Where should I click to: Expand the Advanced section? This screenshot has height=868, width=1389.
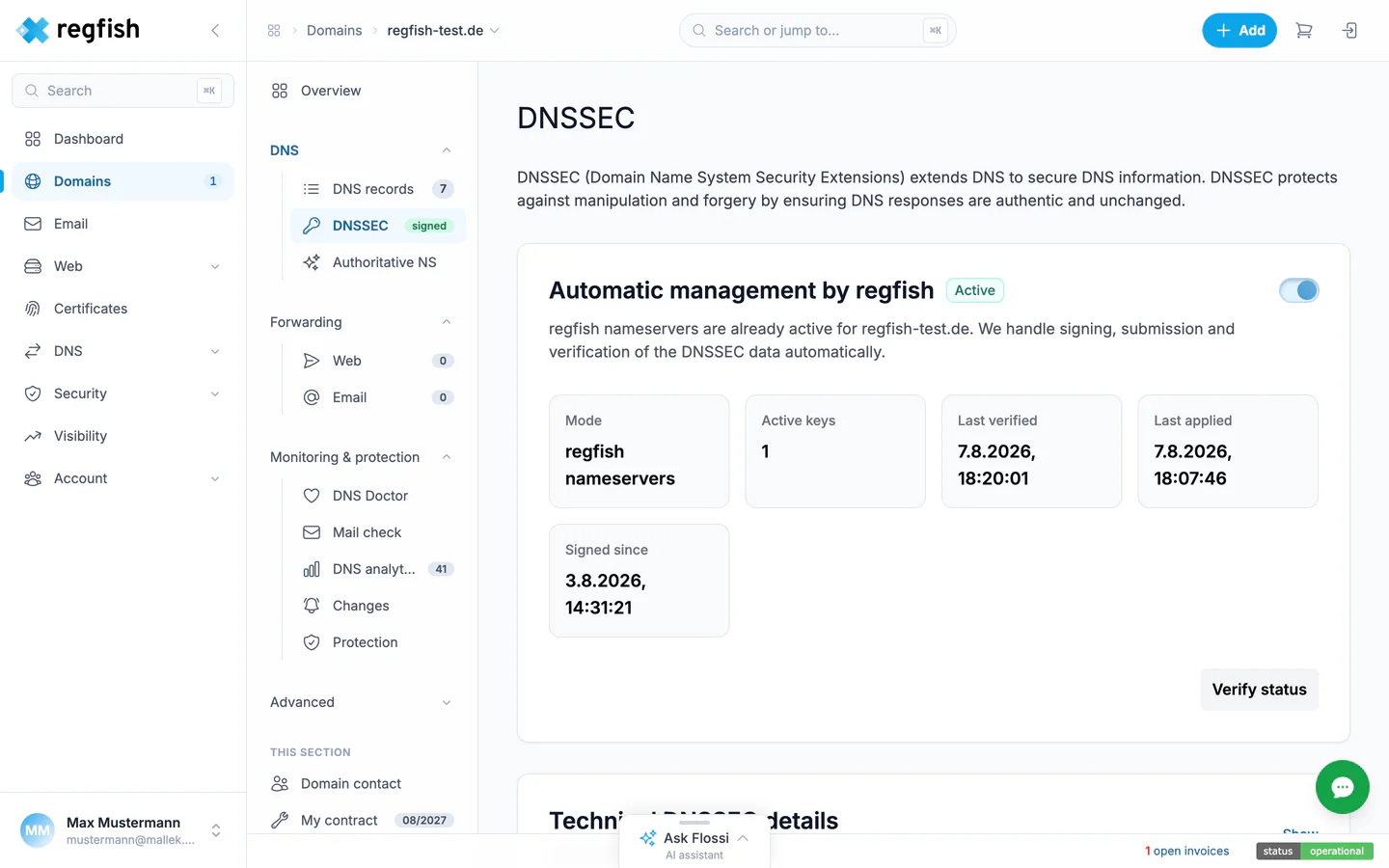pyautogui.click(x=447, y=702)
